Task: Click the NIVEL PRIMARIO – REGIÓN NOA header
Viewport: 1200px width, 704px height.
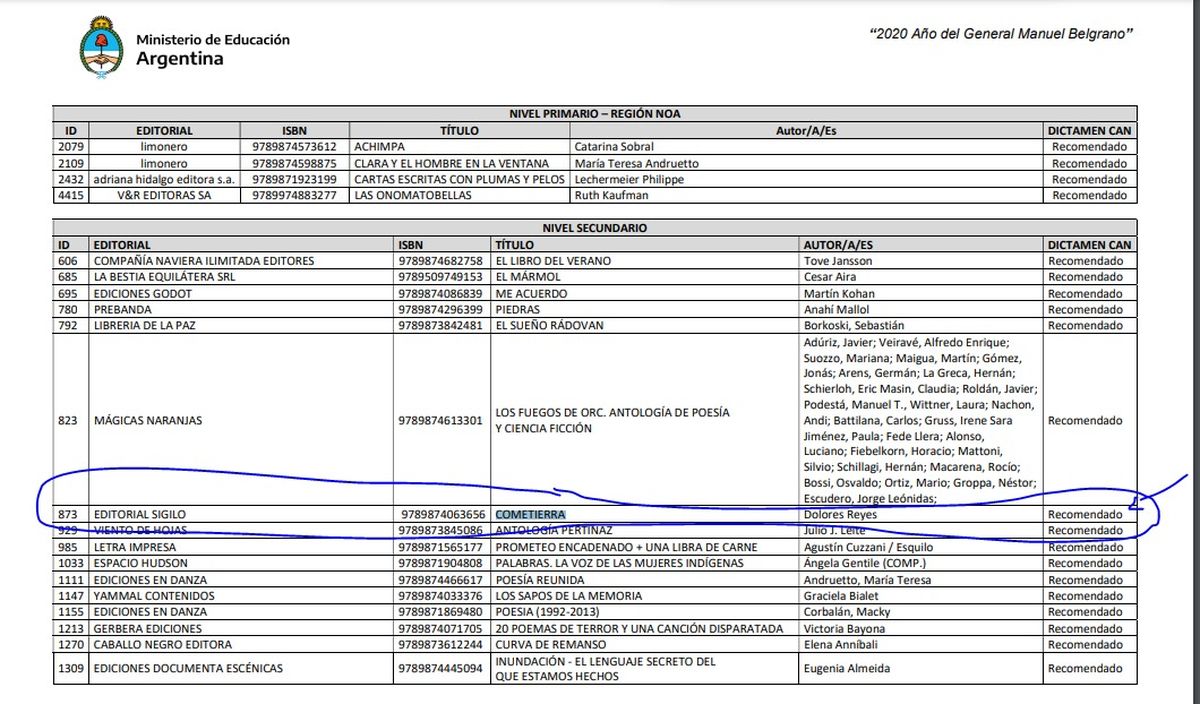Action: point(594,114)
